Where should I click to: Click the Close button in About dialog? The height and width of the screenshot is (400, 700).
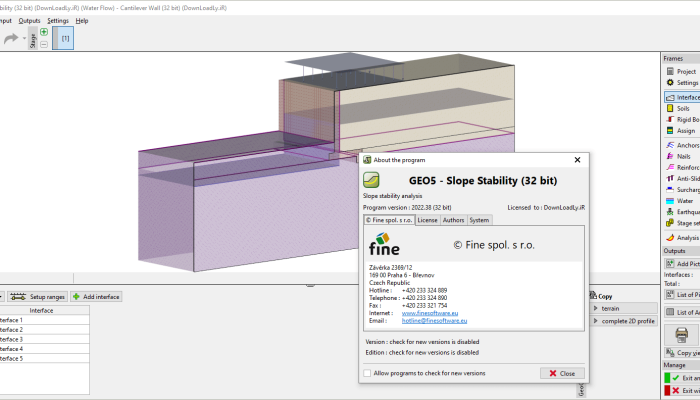(x=562, y=373)
